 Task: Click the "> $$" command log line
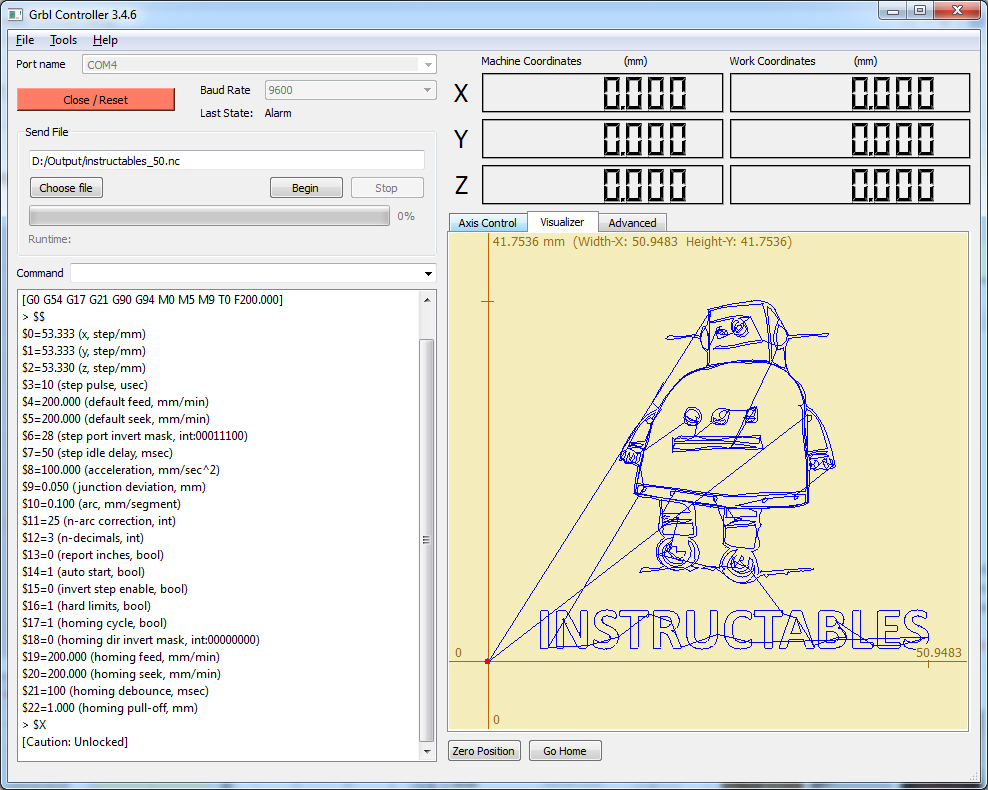[33, 316]
